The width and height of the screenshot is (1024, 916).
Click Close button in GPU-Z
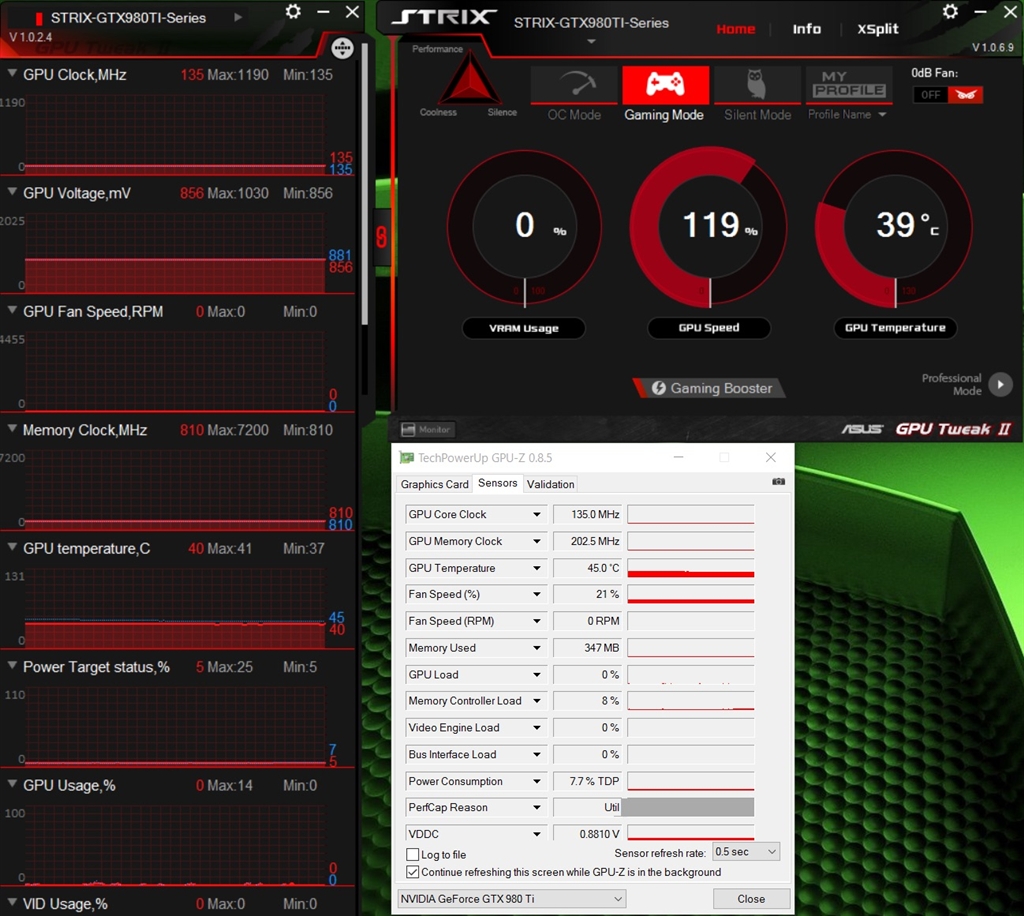(x=751, y=898)
